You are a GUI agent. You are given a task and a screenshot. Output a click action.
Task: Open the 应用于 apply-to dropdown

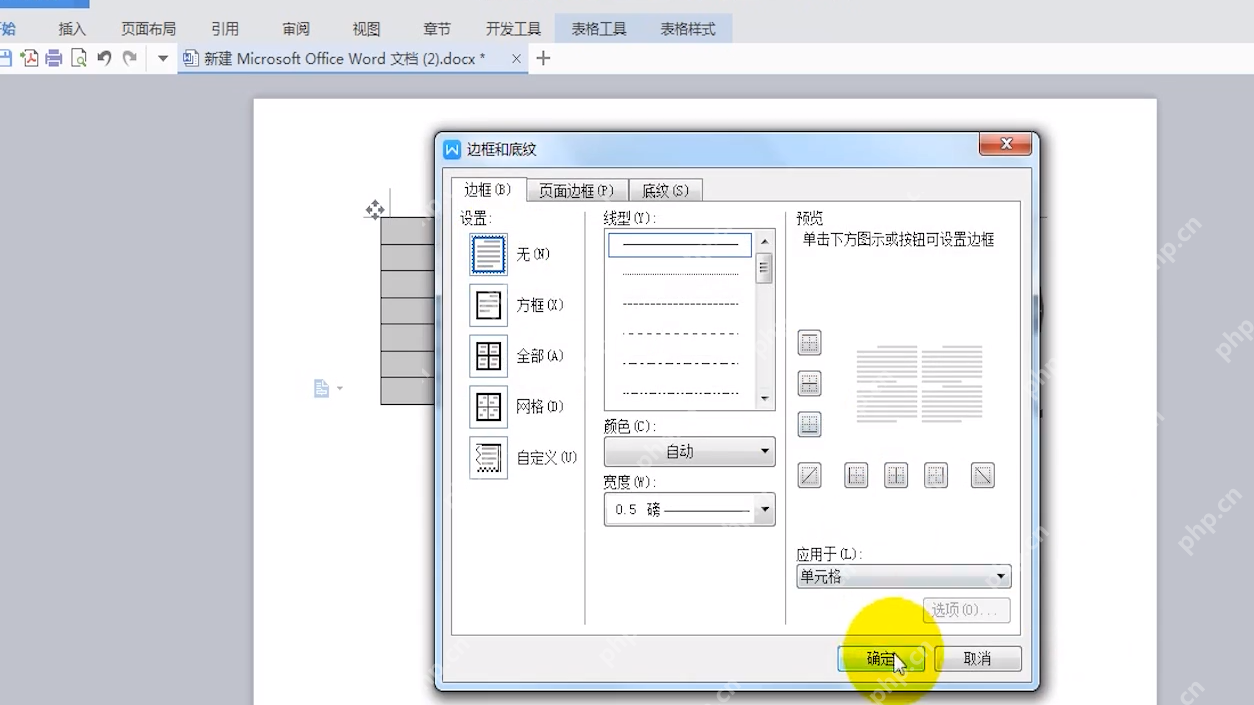903,577
